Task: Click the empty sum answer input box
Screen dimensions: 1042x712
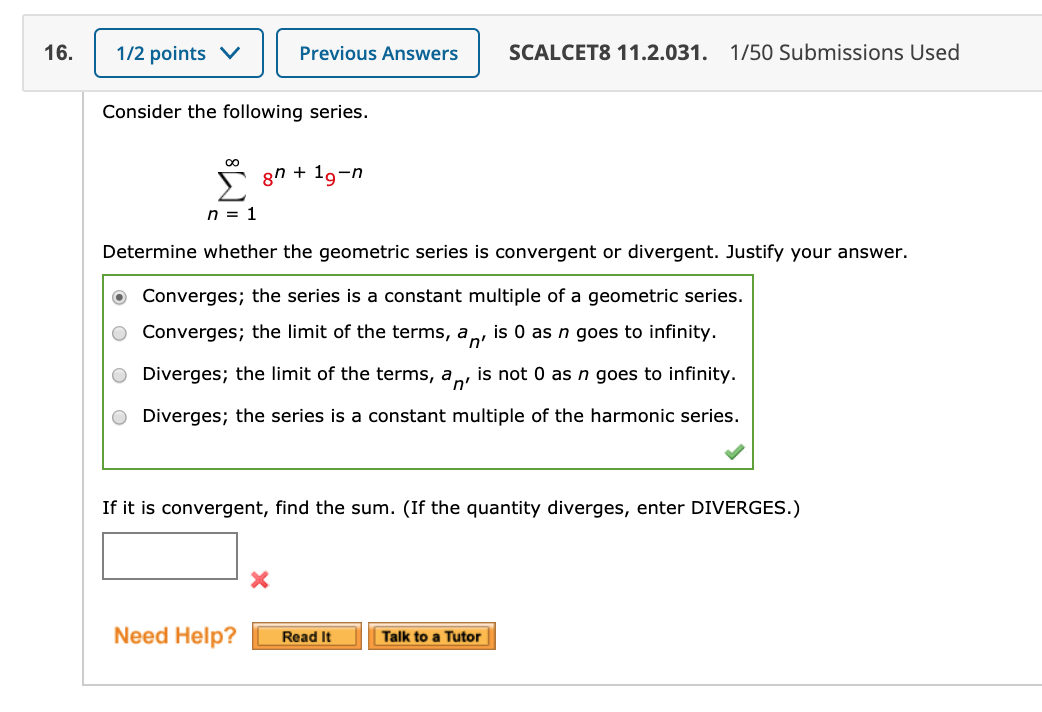Action: pos(169,555)
